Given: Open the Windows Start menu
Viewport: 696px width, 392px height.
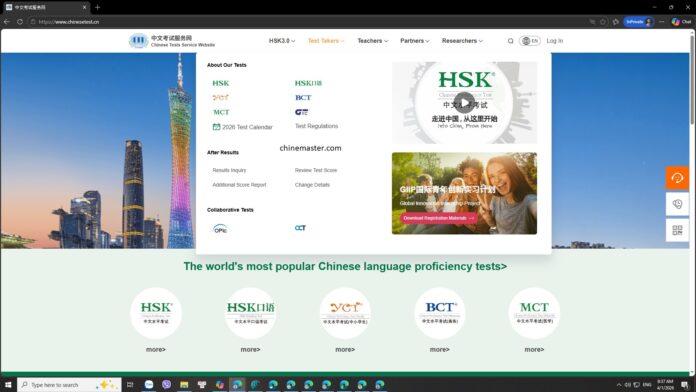Looking at the screenshot, I should click(8, 384).
